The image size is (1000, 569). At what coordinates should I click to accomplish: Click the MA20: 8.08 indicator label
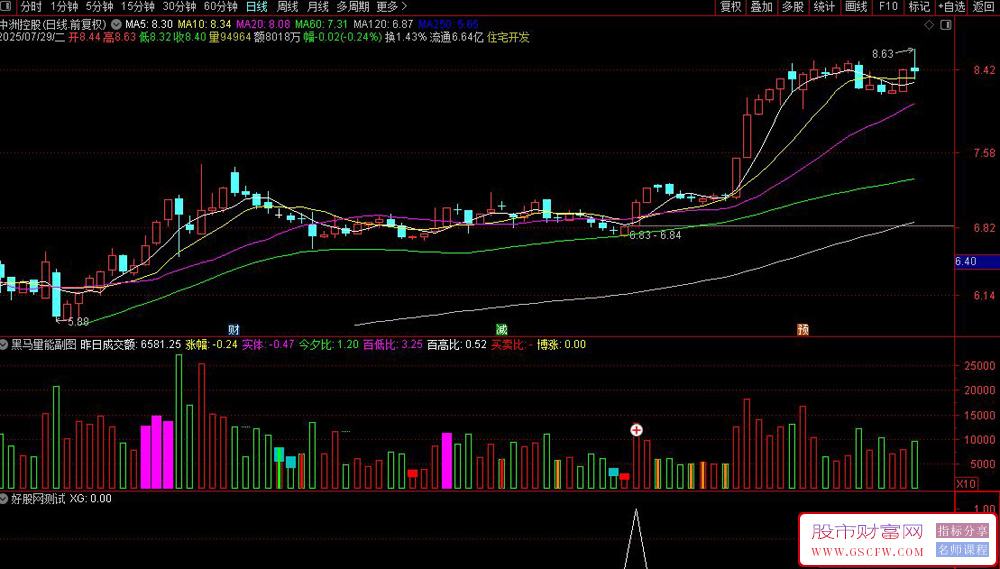click(x=263, y=24)
